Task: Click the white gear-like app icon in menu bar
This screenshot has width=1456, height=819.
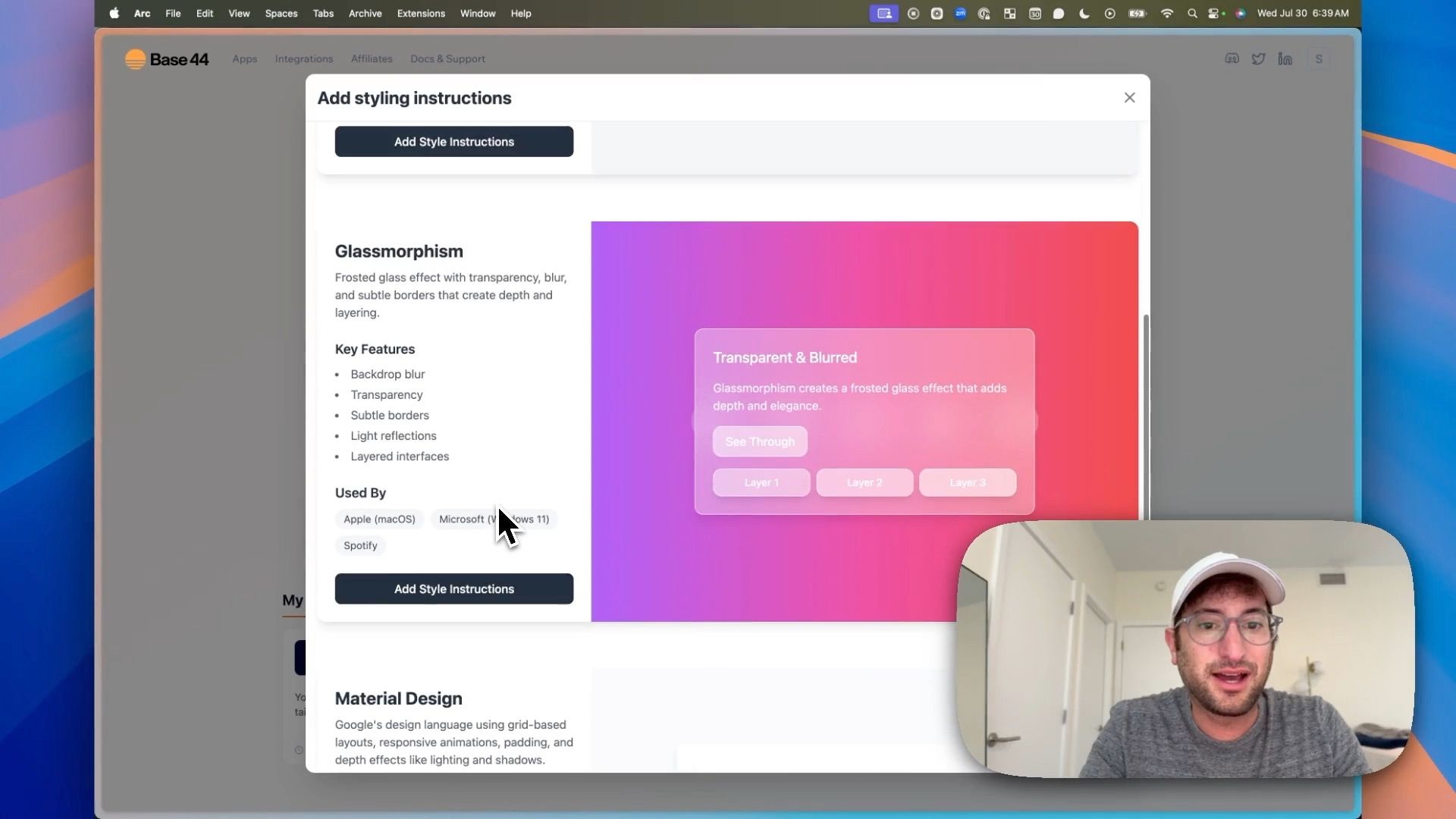Action: [x=937, y=13]
